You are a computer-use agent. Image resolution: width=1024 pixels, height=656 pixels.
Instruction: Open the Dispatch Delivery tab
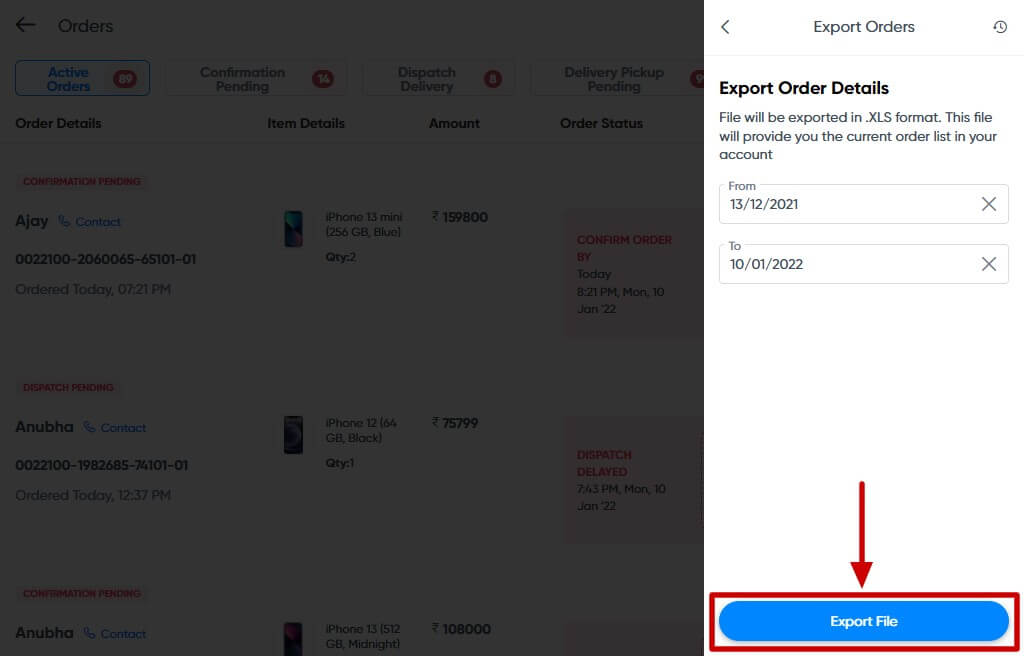(x=426, y=77)
